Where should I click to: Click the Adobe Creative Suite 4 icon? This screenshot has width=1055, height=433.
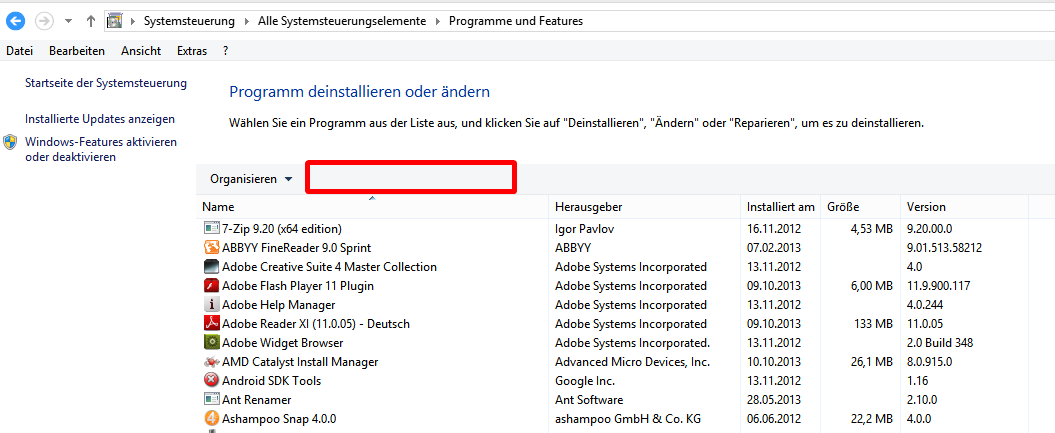[211, 266]
